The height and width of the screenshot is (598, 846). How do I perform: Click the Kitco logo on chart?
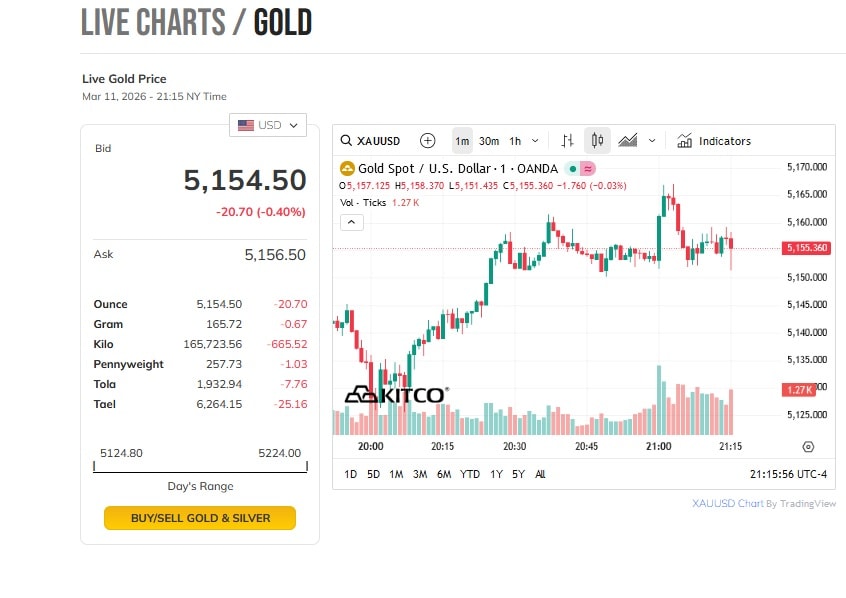click(395, 395)
